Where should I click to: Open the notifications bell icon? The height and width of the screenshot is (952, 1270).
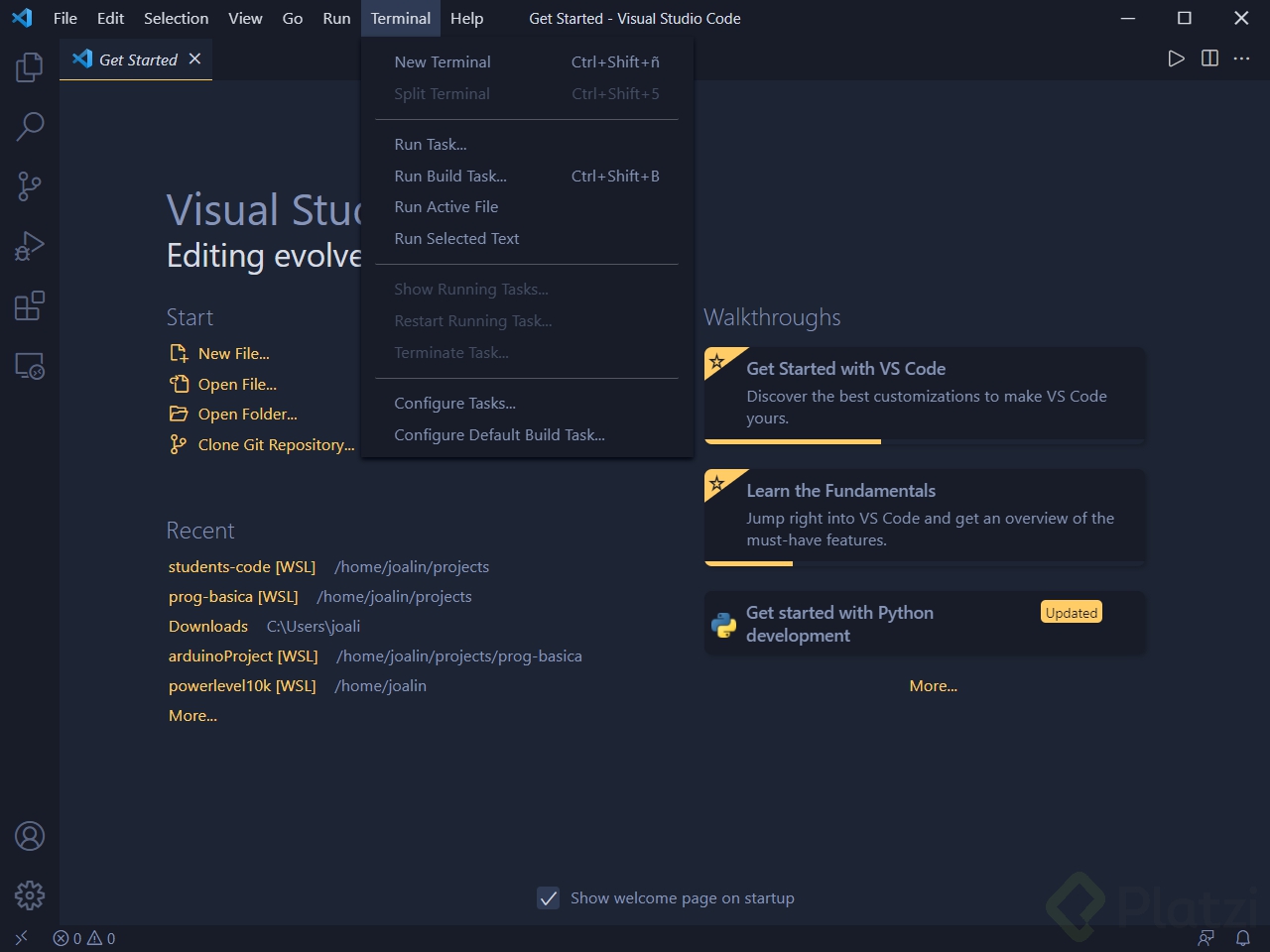click(x=1242, y=938)
